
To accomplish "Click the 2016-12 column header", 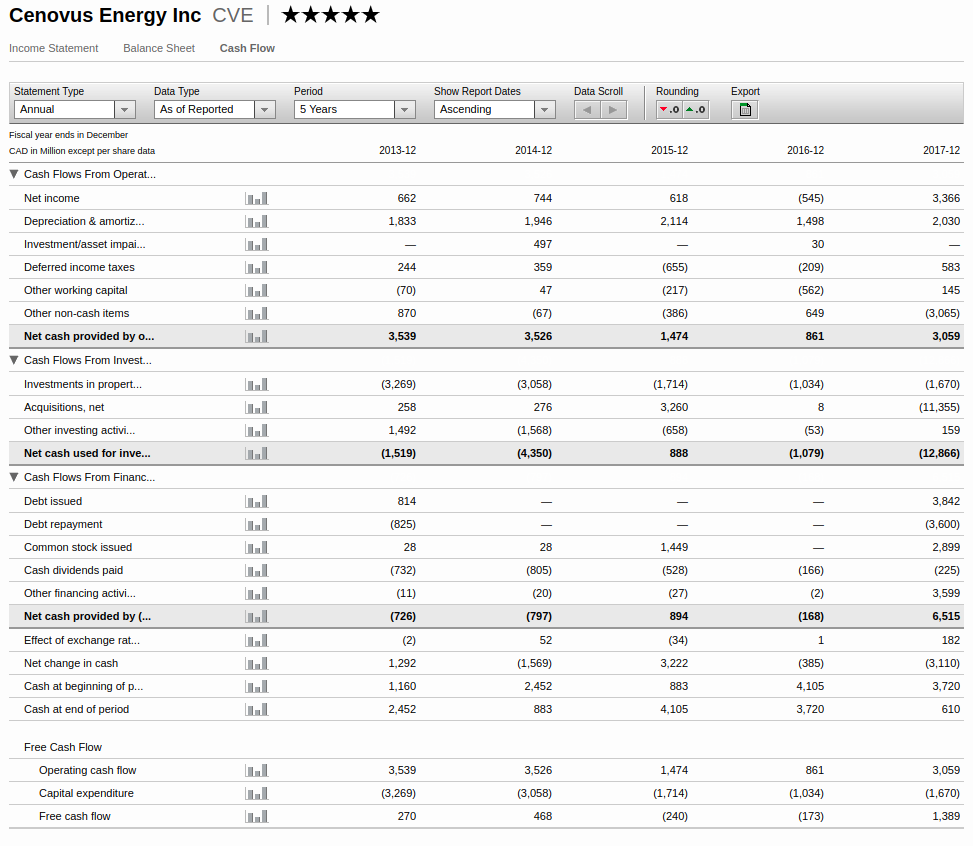I will pos(805,150).
